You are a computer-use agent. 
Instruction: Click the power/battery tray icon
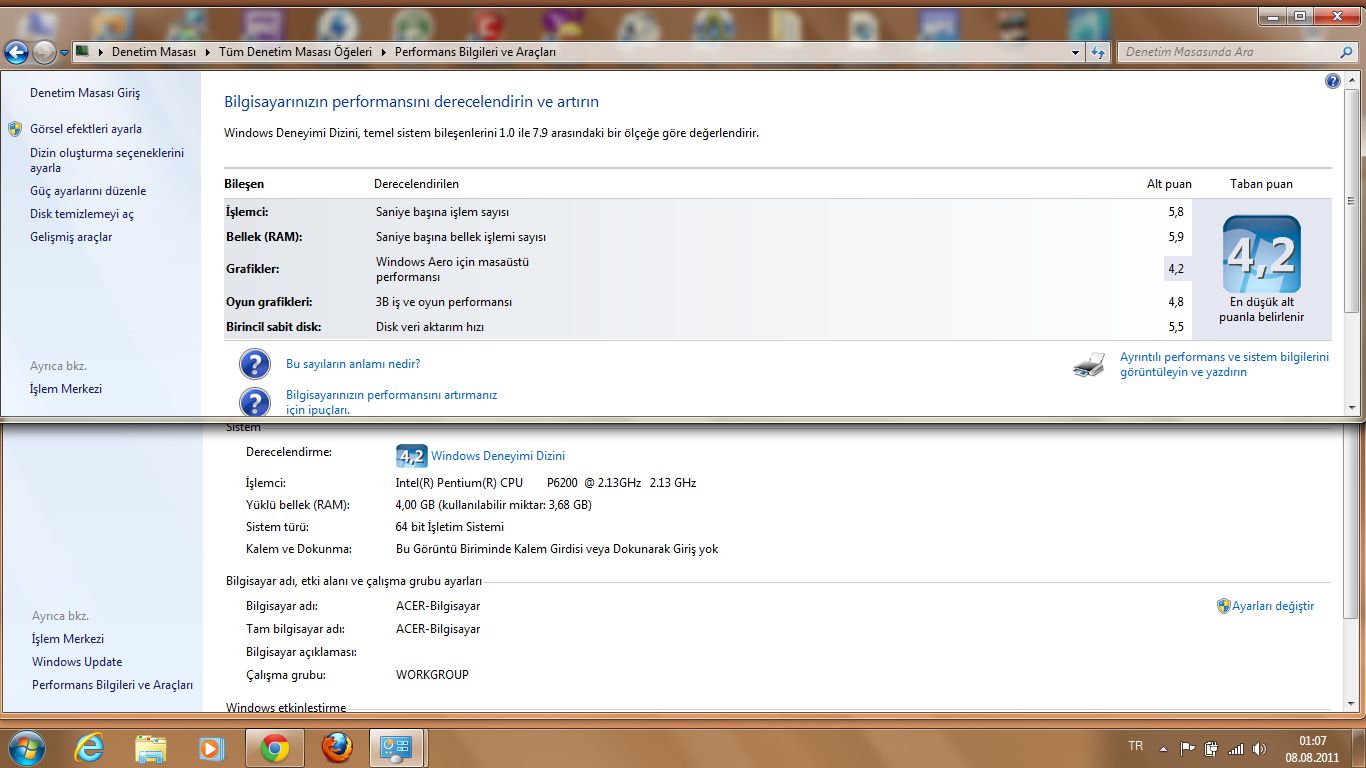coord(1211,747)
